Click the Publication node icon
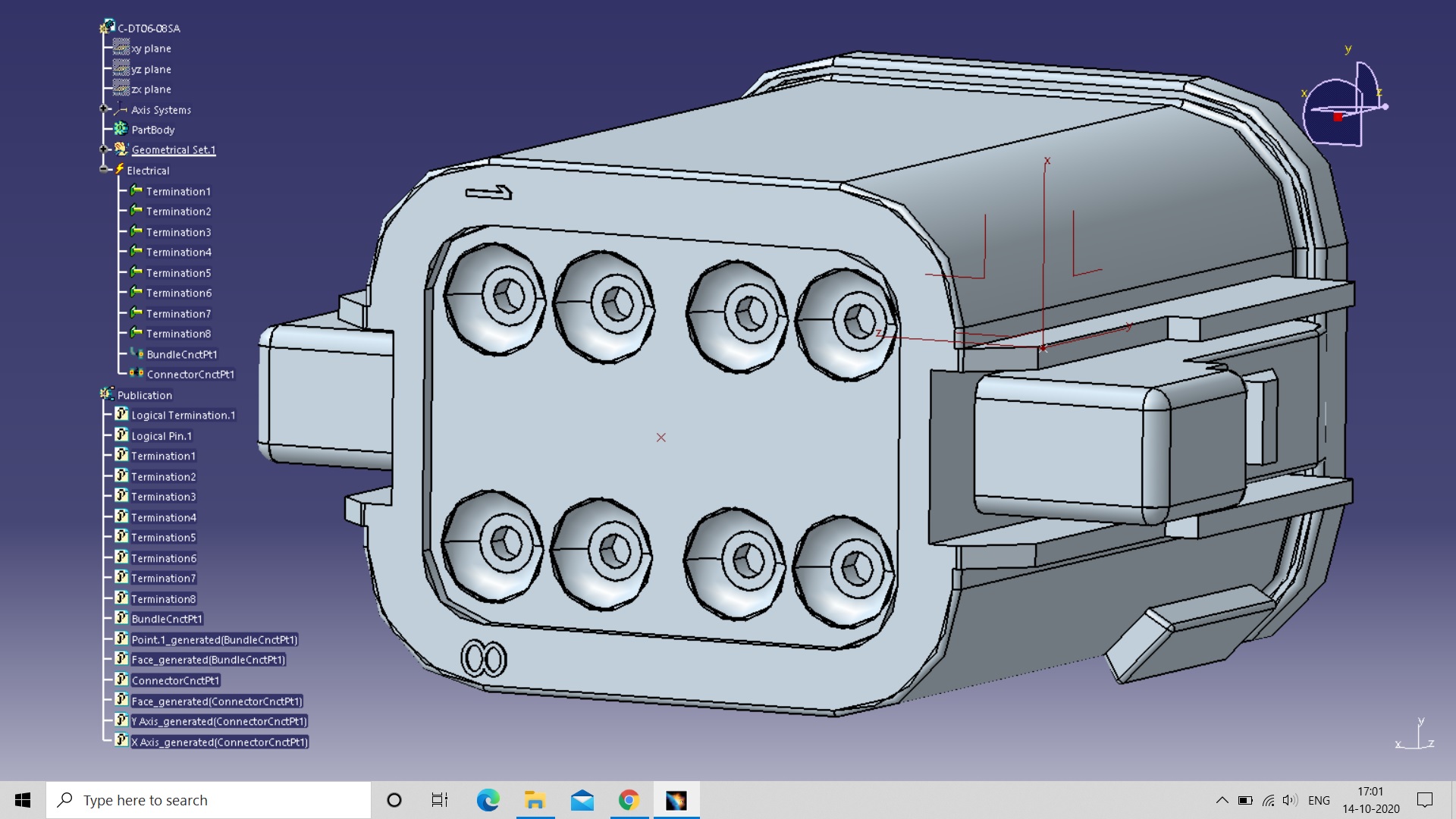This screenshot has height=819, width=1456. 107,394
